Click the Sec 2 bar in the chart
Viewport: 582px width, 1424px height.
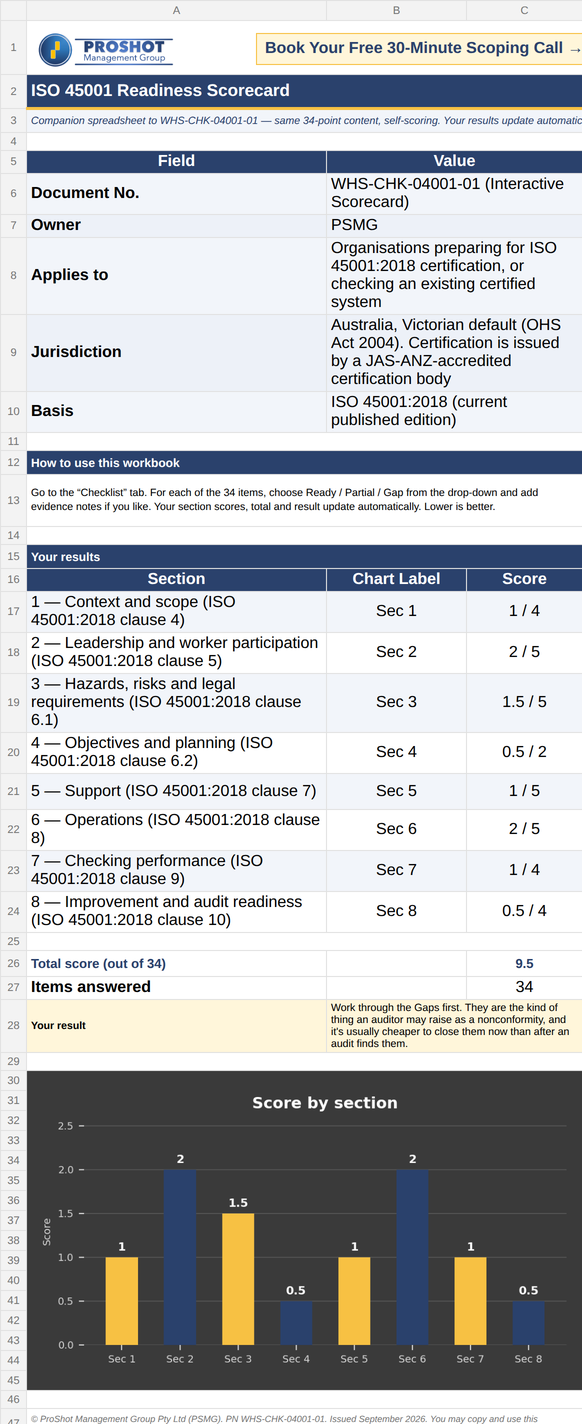pyautogui.click(x=180, y=1258)
